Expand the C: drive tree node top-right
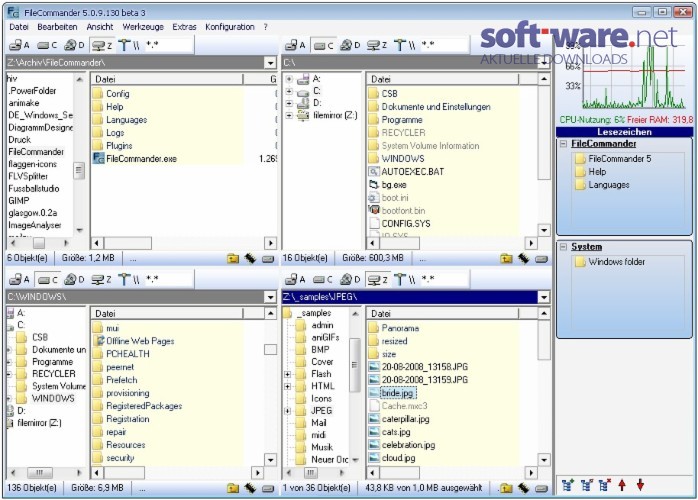This screenshot has height=500, width=698. point(289,91)
